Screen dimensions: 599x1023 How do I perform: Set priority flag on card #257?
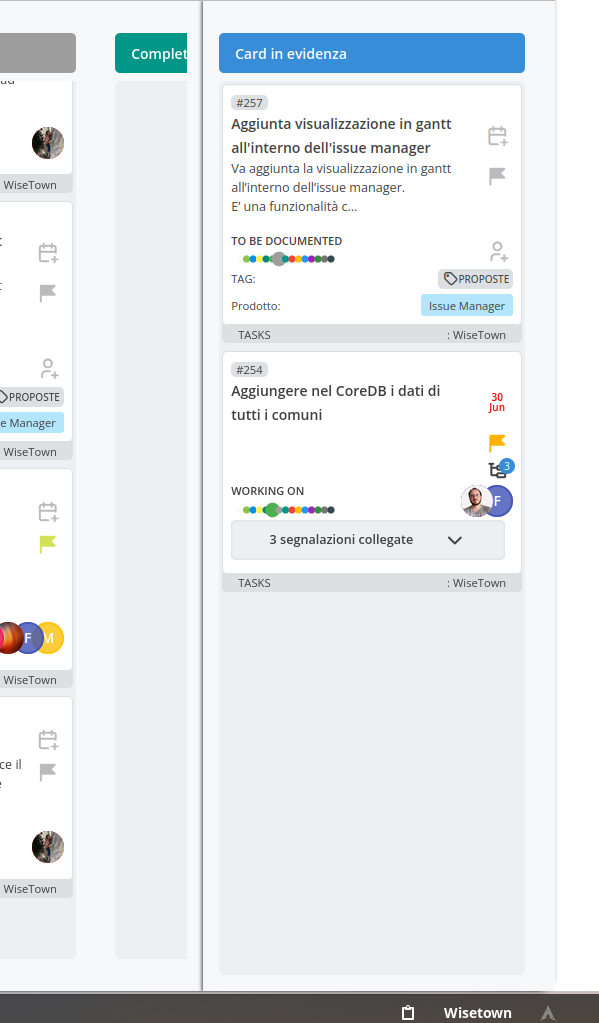click(497, 176)
